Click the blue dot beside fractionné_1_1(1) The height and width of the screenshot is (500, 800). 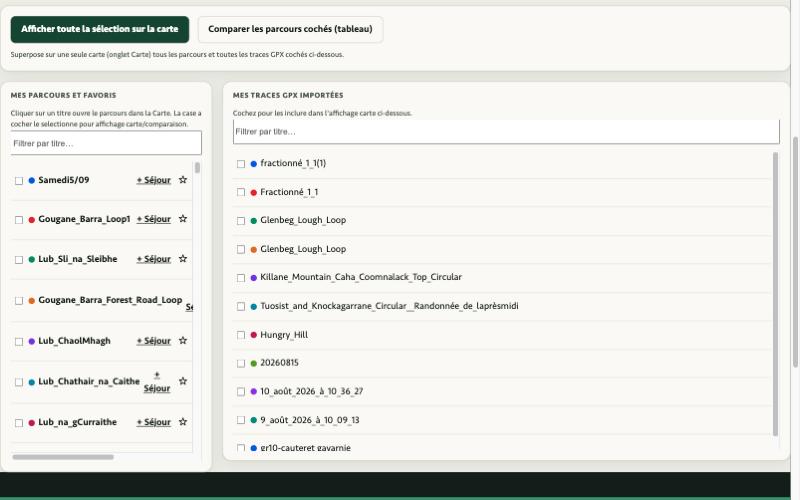click(254, 164)
